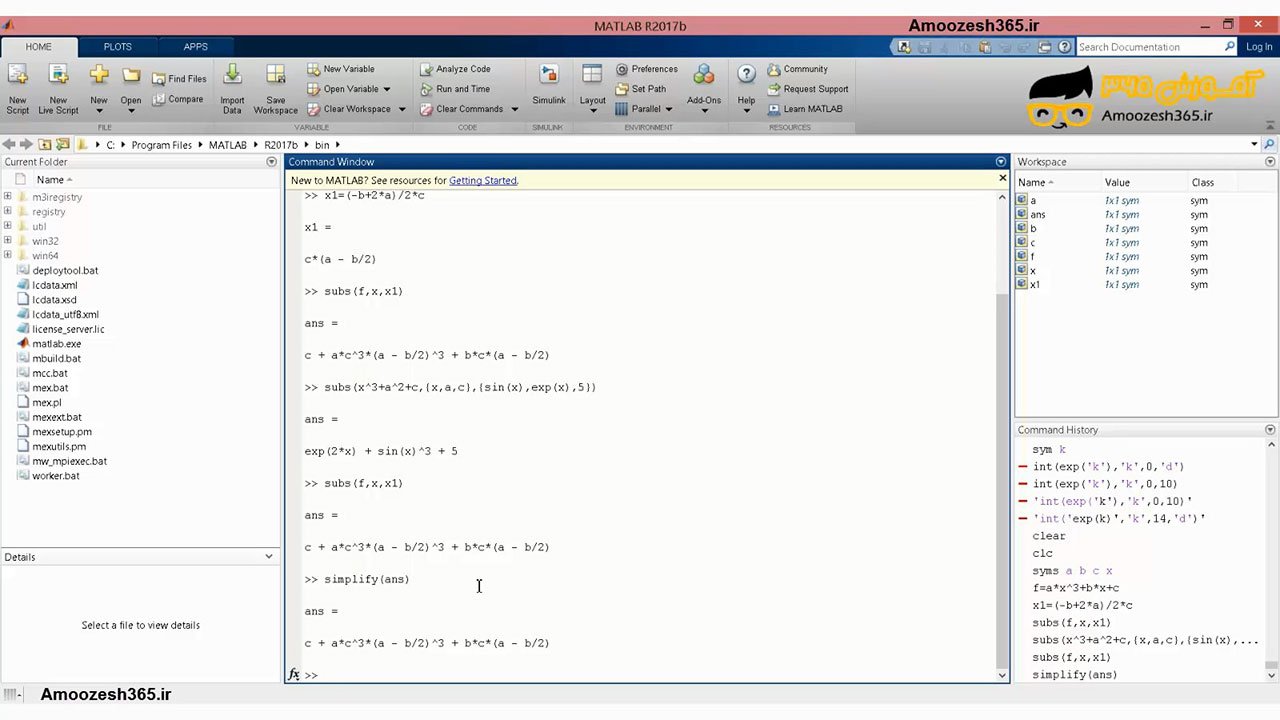Click the Log In button
Image resolution: width=1280 pixels, height=720 pixels.
point(1258,47)
